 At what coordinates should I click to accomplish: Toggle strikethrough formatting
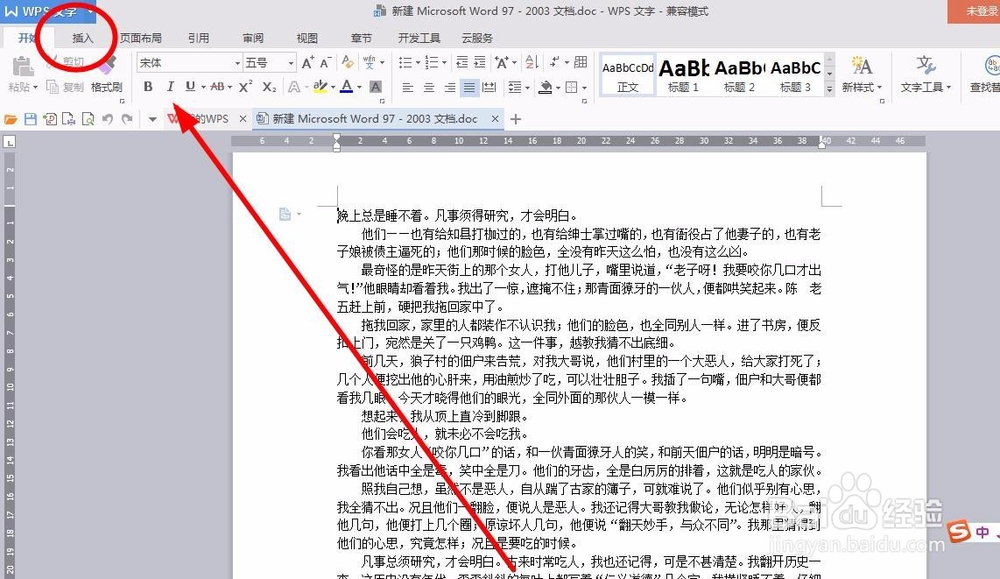(217, 87)
